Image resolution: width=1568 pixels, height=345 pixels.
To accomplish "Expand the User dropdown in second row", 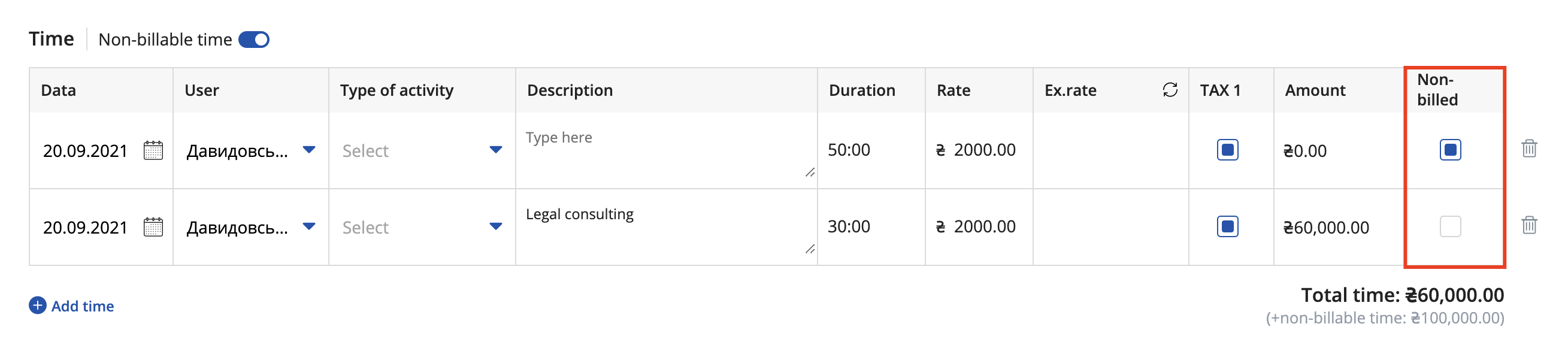I will coord(309,226).
